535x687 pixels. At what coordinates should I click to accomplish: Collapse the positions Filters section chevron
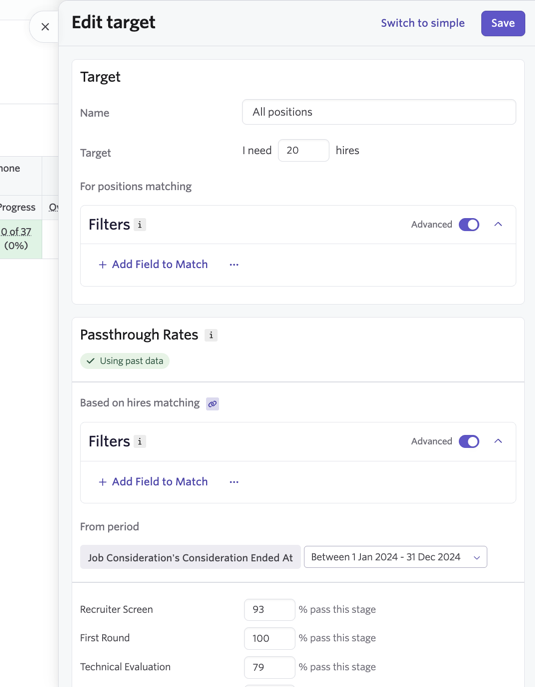pos(498,224)
